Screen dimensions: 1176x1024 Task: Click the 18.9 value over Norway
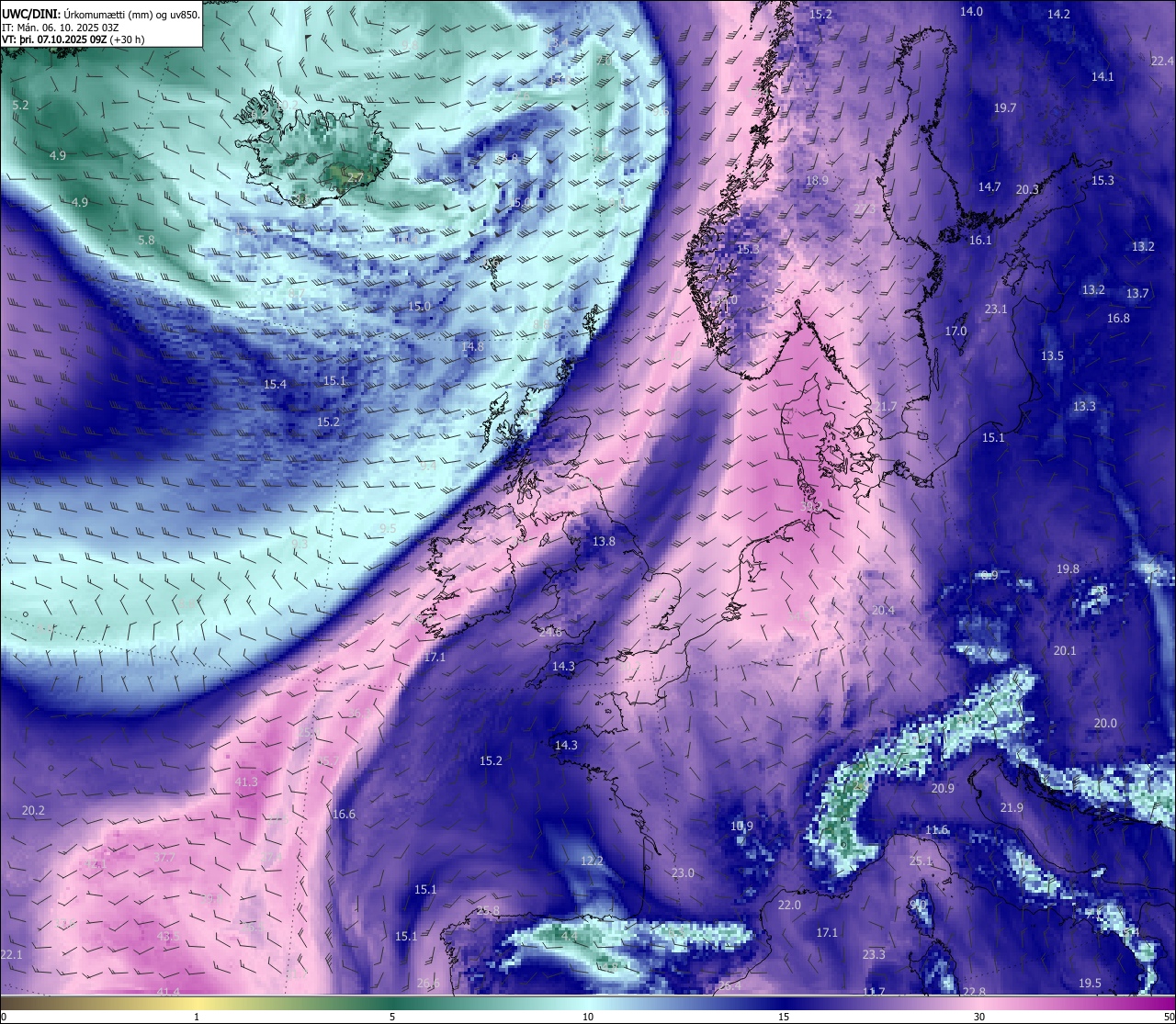(x=817, y=180)
